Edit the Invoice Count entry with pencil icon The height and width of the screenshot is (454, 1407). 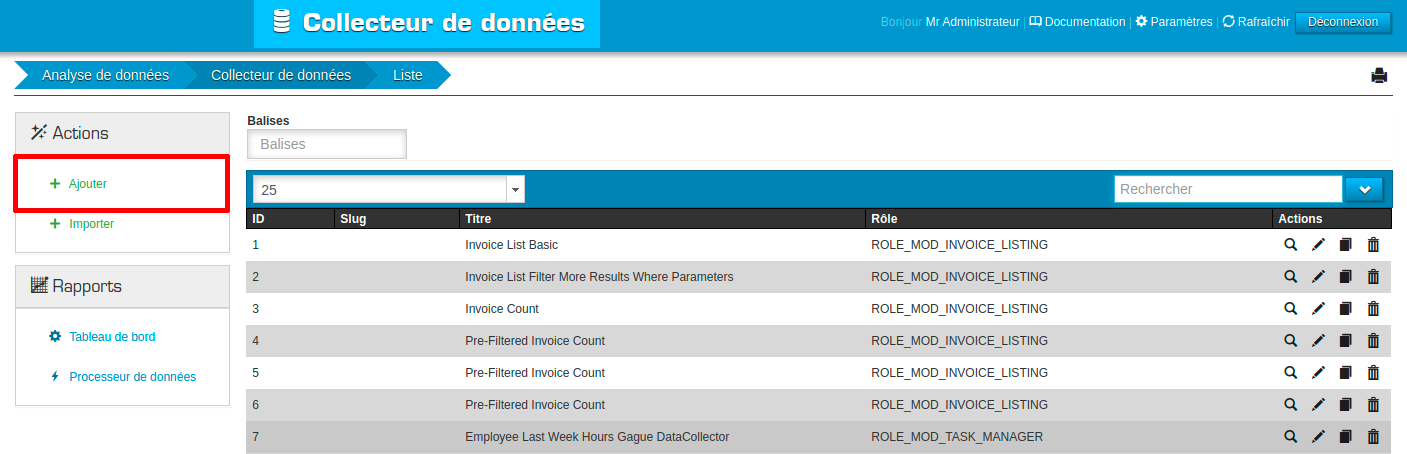pyautogui.click(x=1318, y=309)
